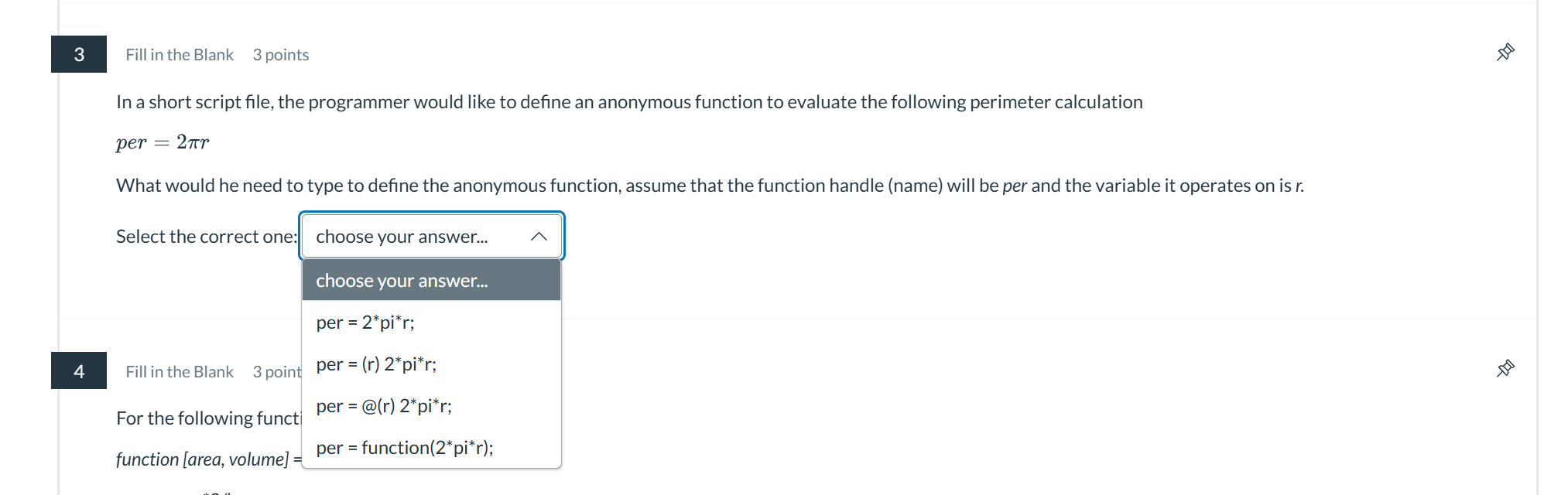Open the choose your answer combo box
1568x495 pixels.
coord(431,236)
